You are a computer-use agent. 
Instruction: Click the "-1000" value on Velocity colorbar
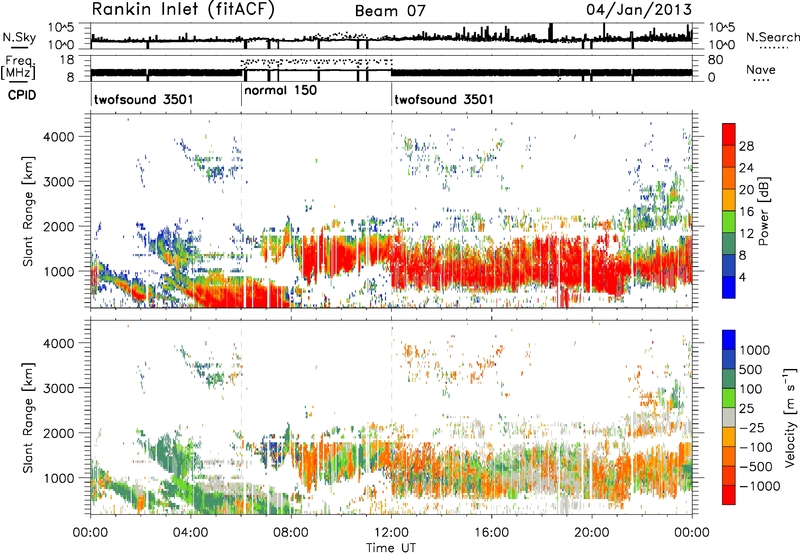[x=760, y=486]
